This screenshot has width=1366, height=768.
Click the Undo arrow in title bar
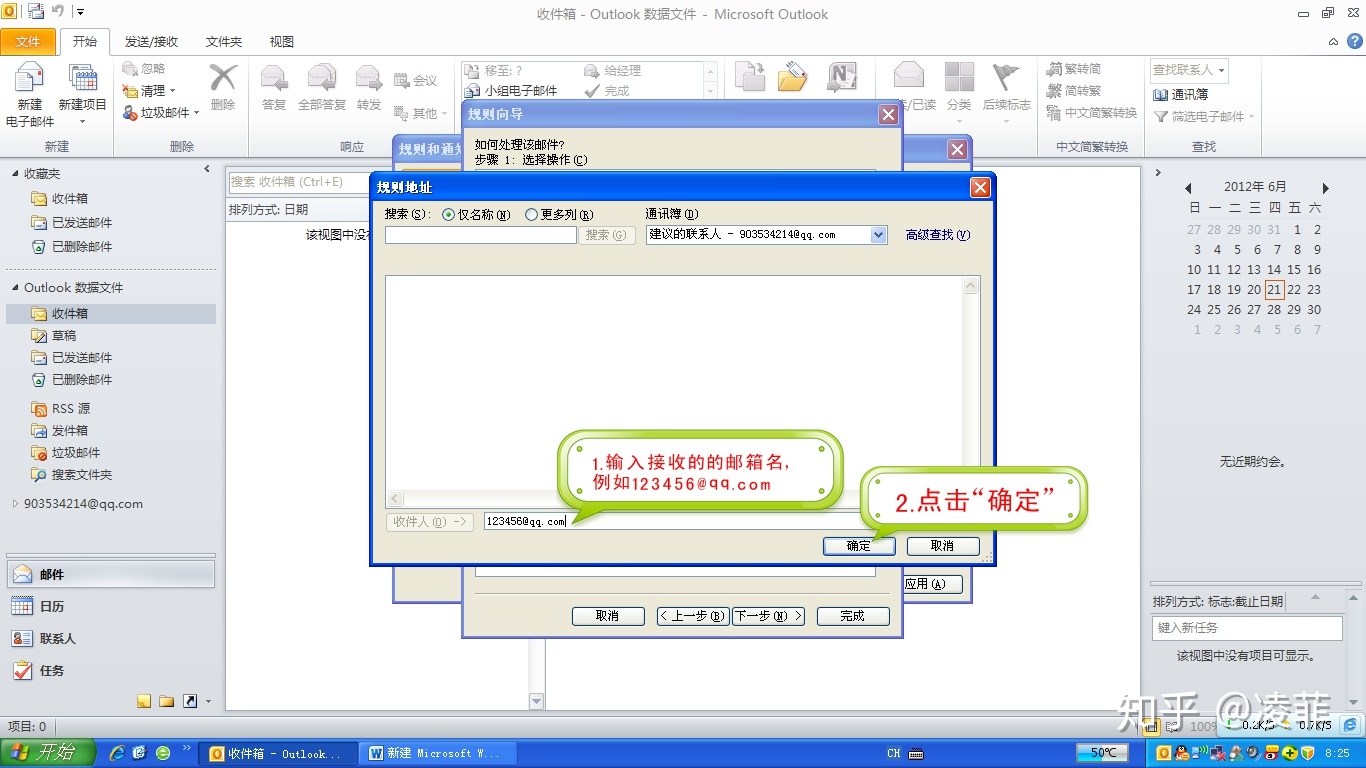coord(58,12)
